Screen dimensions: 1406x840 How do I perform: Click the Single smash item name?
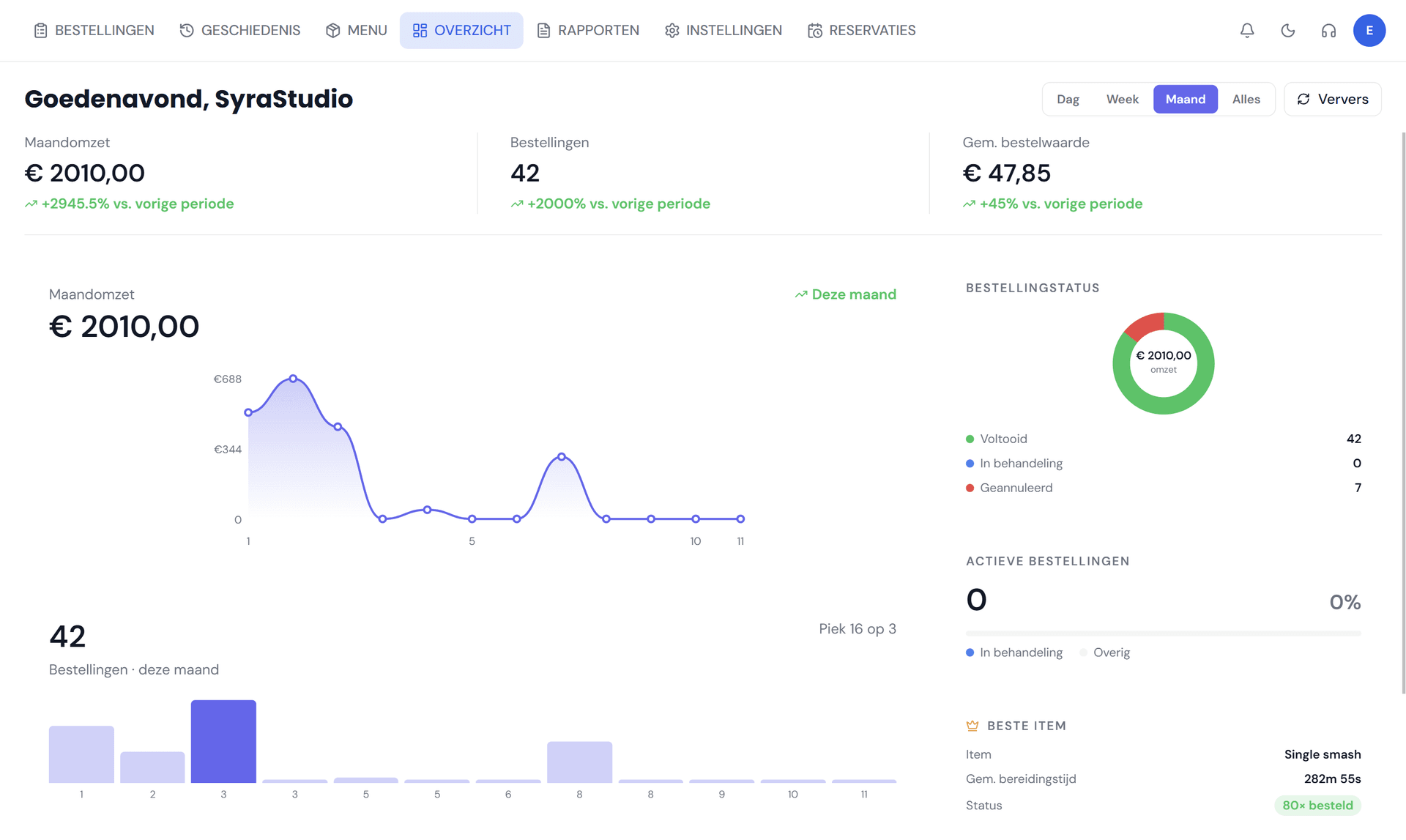(x=1323, y=754)
